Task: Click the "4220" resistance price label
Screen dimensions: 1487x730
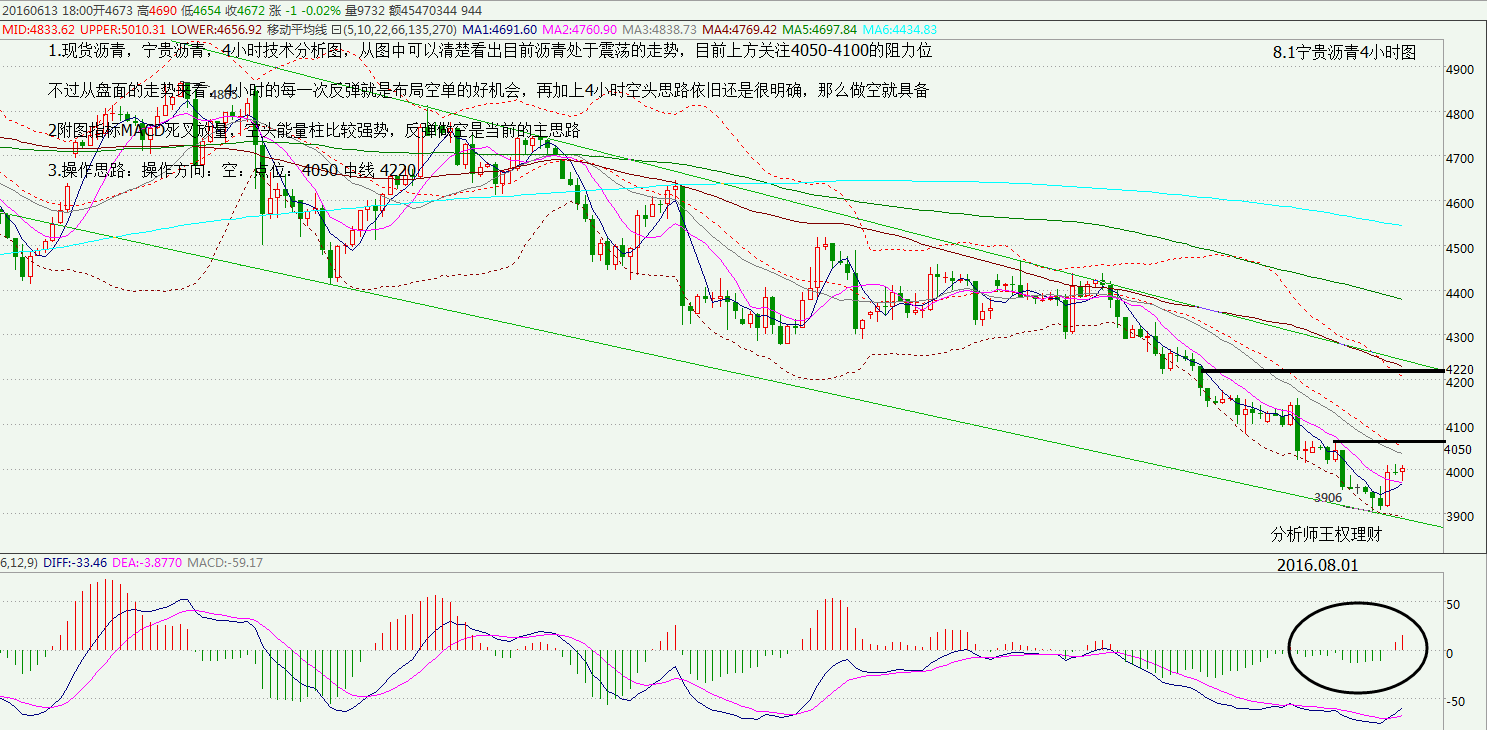Action: pos(1459,370)
